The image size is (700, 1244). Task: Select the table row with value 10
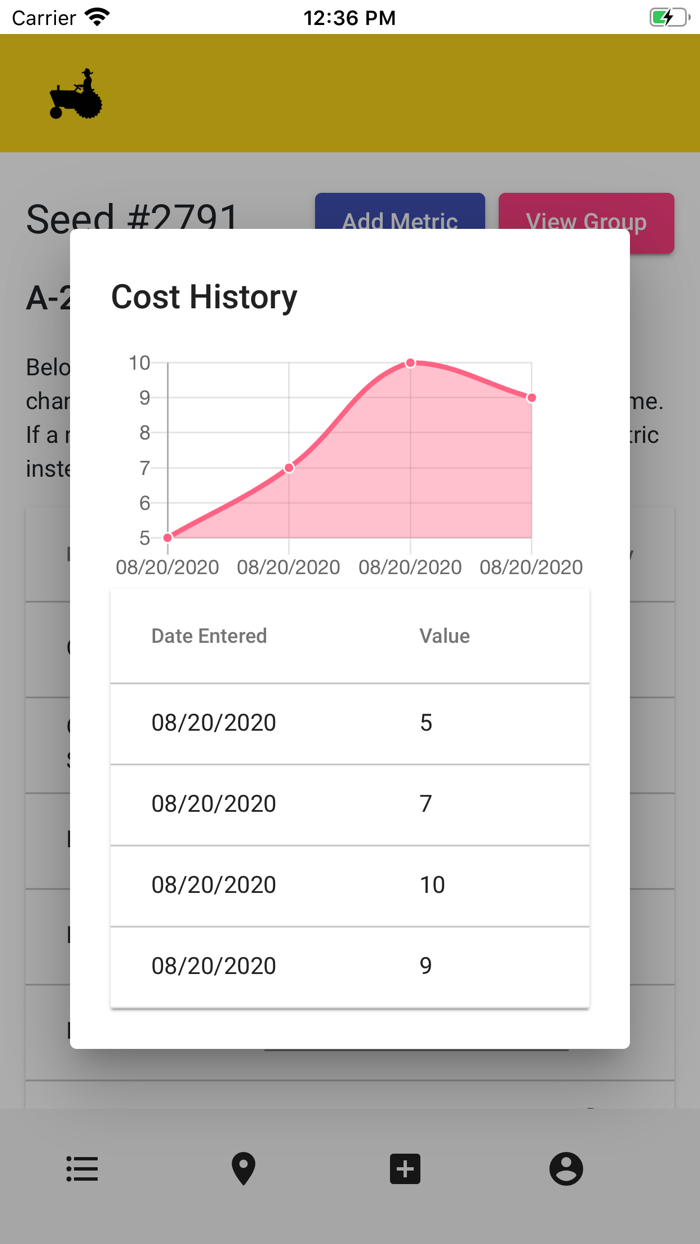pyautogui.click(x=350, y=885)
